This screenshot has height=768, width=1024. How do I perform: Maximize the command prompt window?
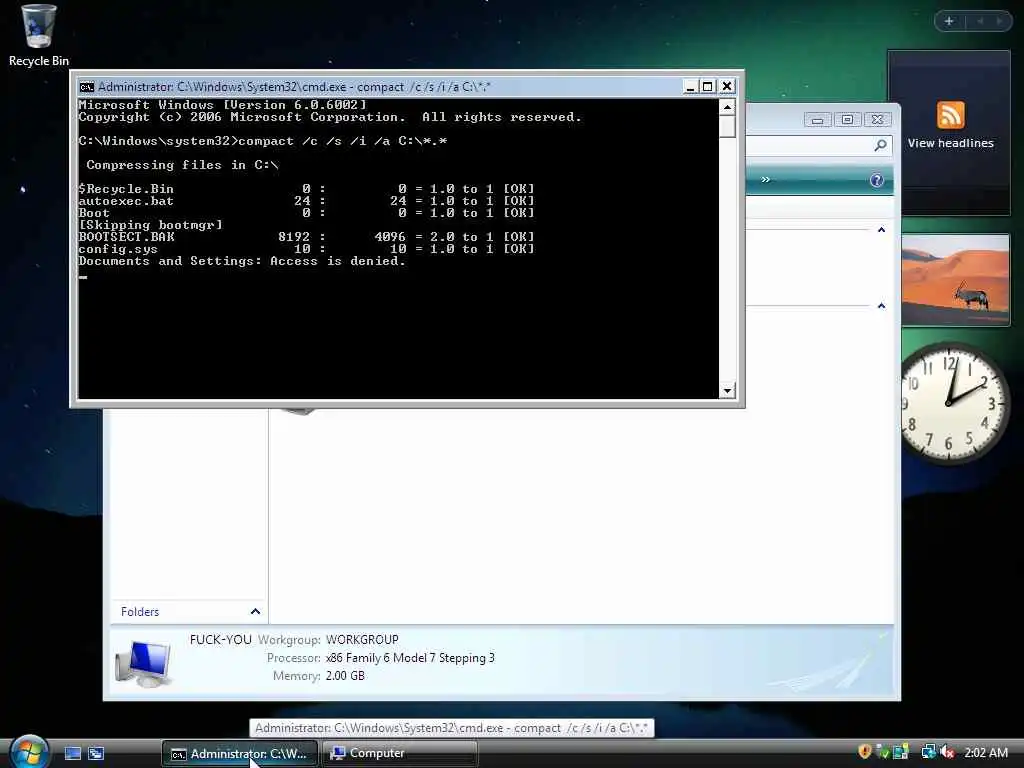(x=707, y=86)
